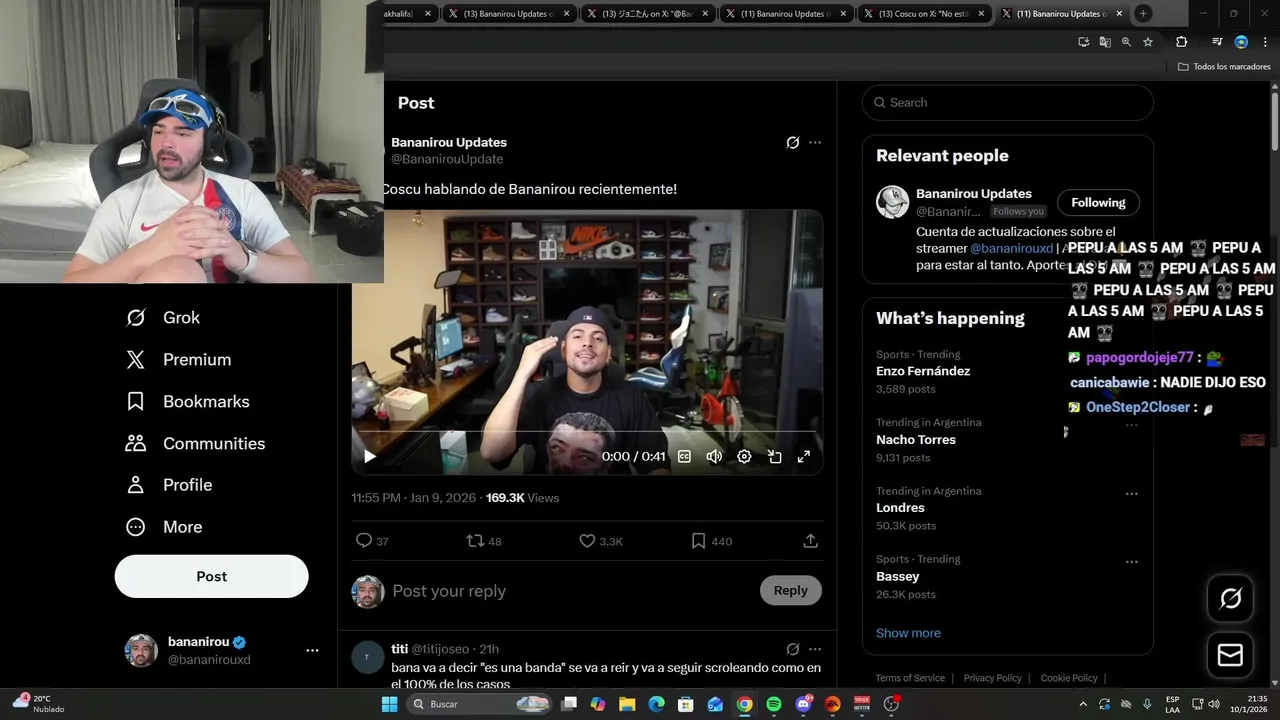Open Profile in the sidebar
This screenshot has width=1280, height=720.
168,485
